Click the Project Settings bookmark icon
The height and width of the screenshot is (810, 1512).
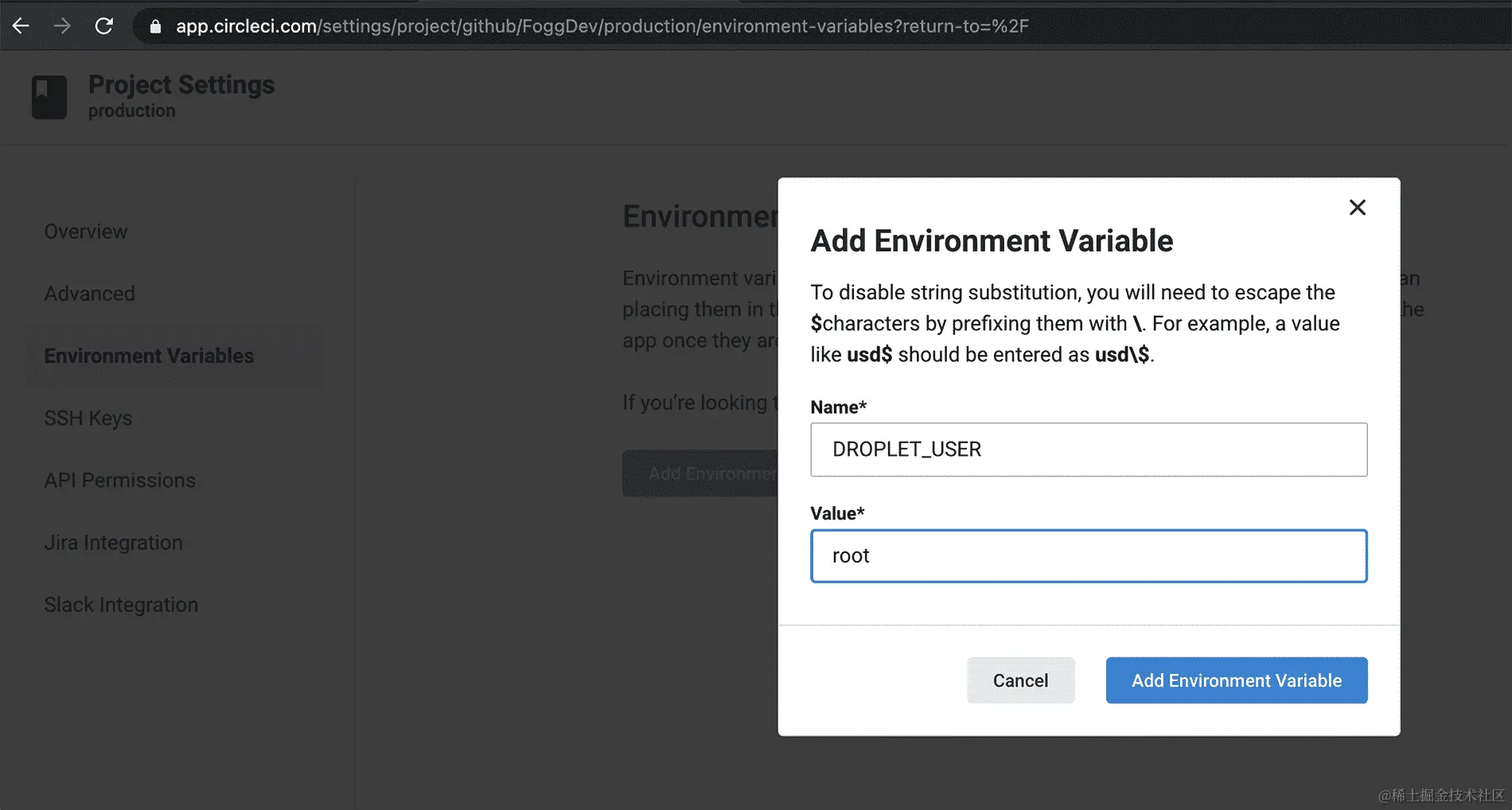point(49,97)
